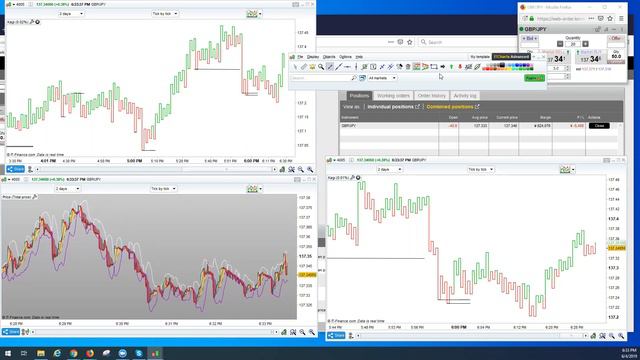Select the black right-arrow tool in toolbar
The image size is (640, 360).
click(x=442, y=67)
